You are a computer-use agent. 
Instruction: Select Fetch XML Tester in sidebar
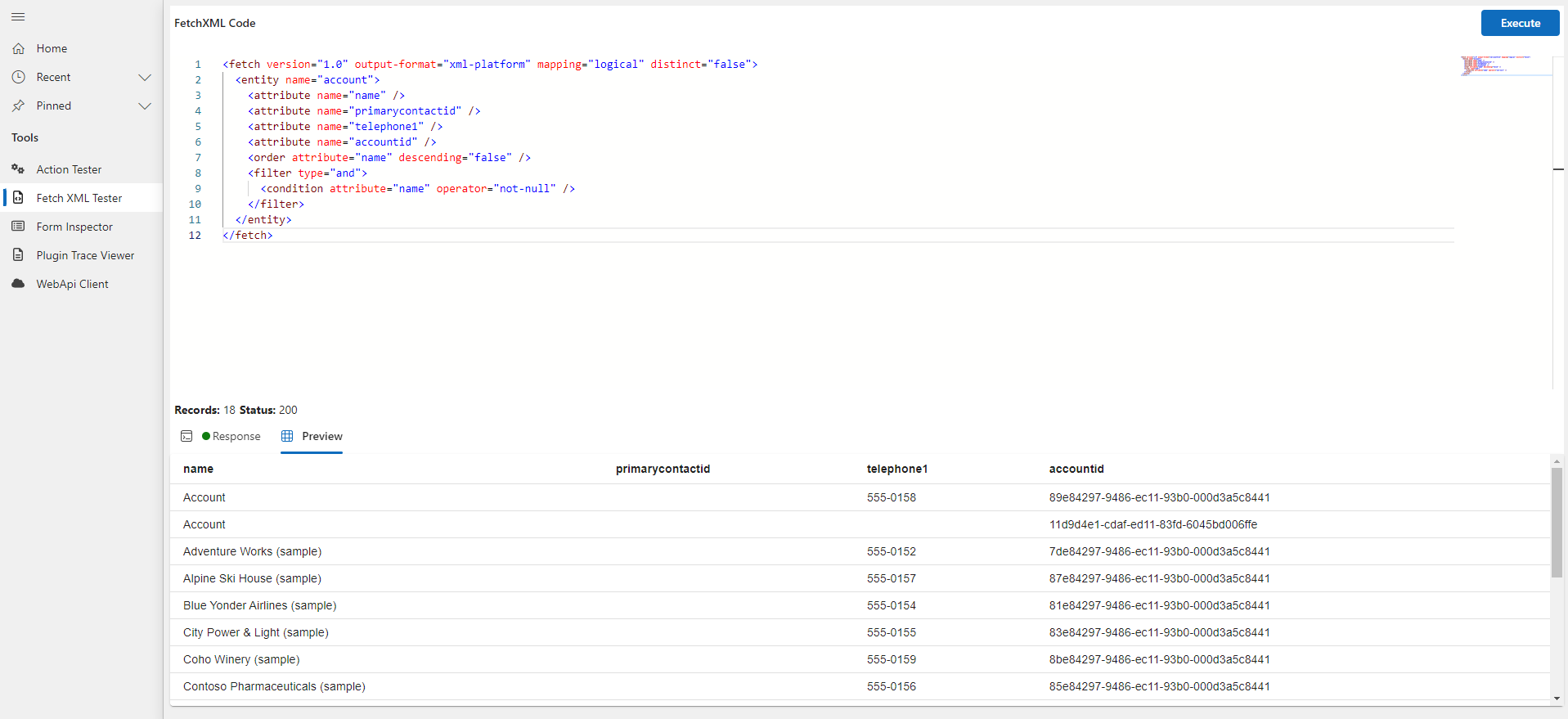click(81, 198)
